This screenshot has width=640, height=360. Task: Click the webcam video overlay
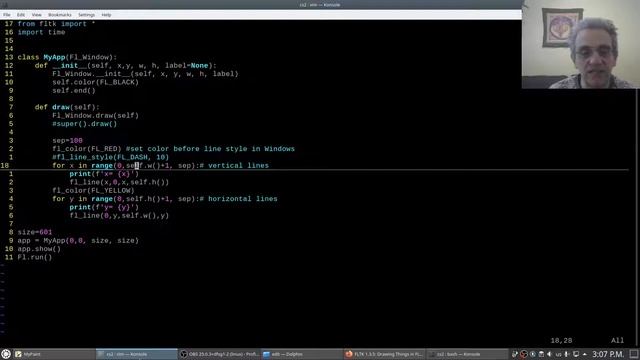[580, 44]
